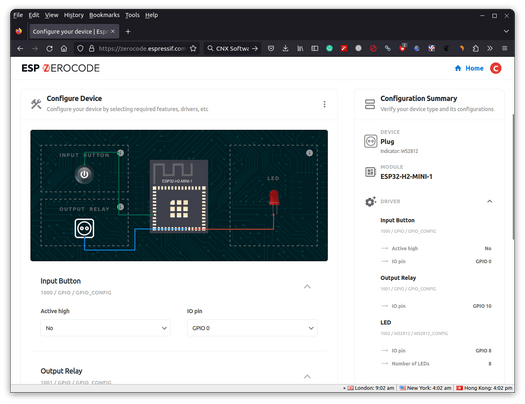Open the Bookmarks menu
Screen dimensions: 525x404
coord(104,15)
